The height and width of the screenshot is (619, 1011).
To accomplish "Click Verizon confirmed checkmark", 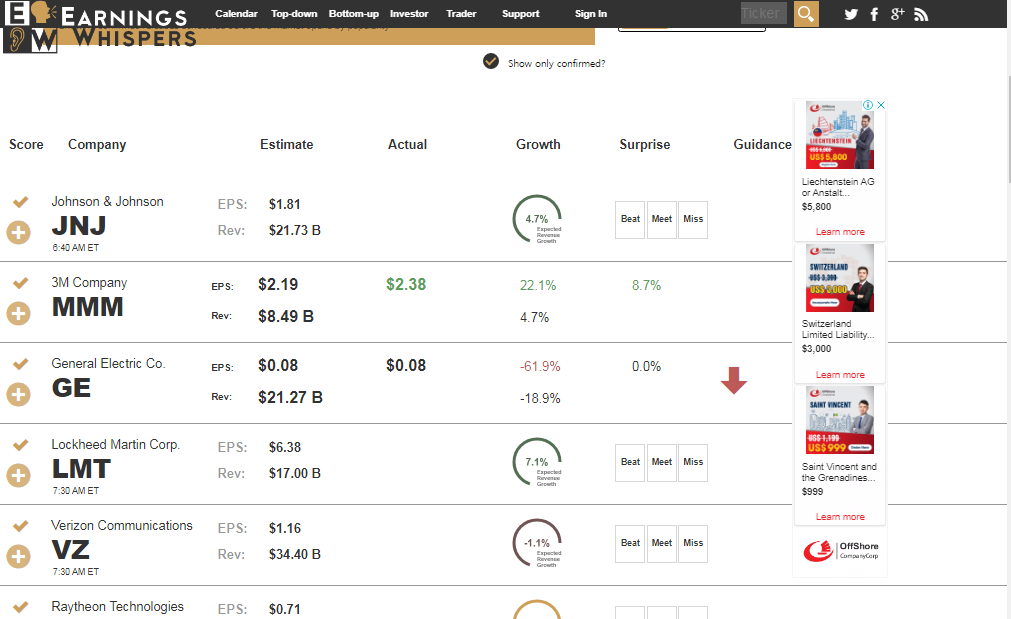I will (x=21, y=526).
